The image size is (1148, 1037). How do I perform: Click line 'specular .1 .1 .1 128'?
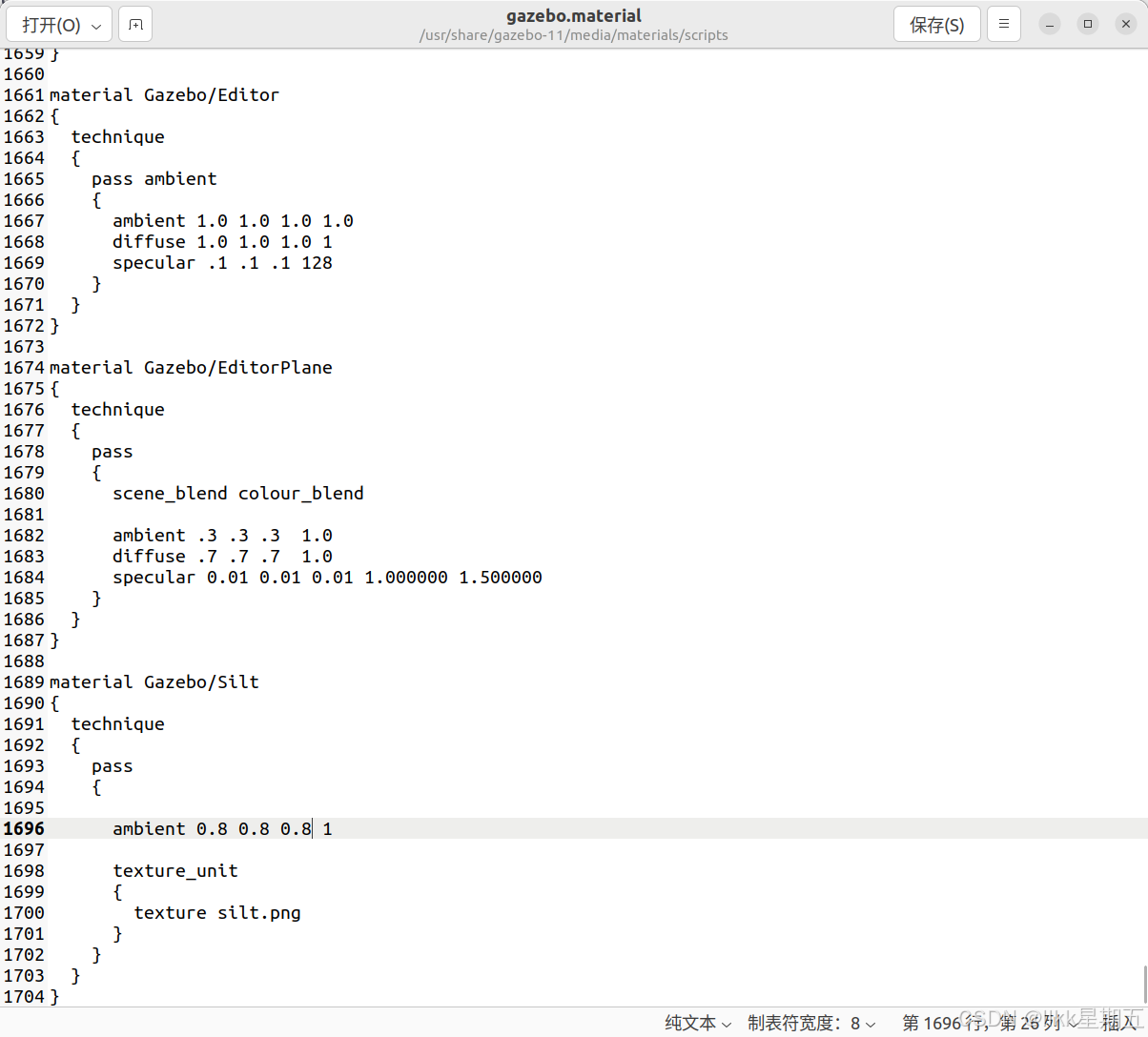point(222,263)
